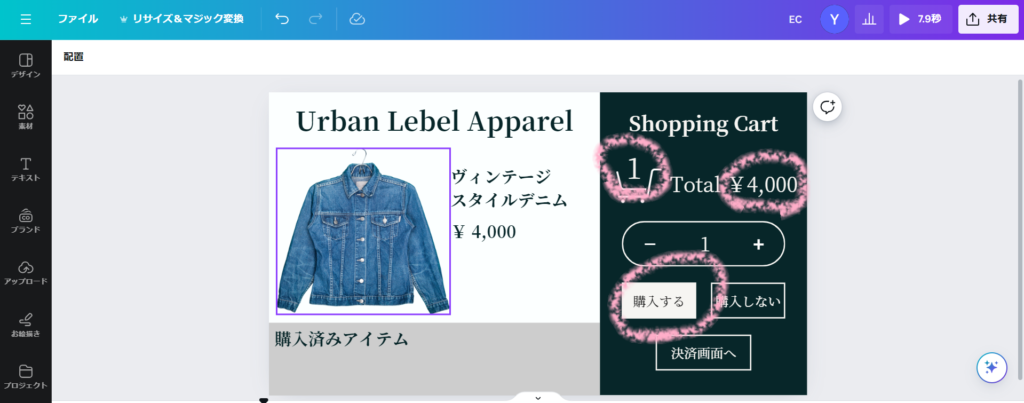Click the 配置 position button

73,57
